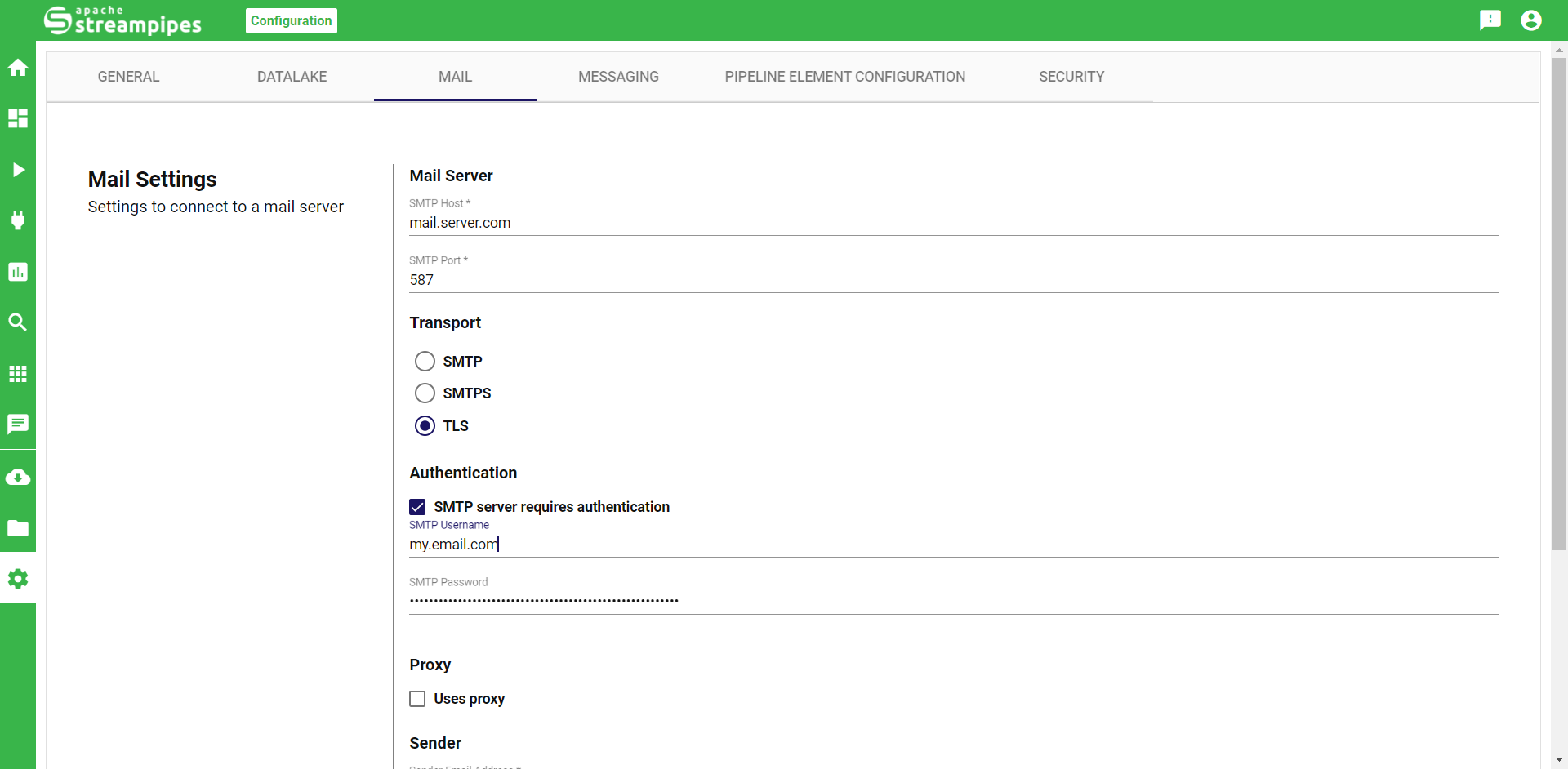Open the Connect plug icon in sidebar
This screenshot has height=769, width=1568.
tap(18, 220)
